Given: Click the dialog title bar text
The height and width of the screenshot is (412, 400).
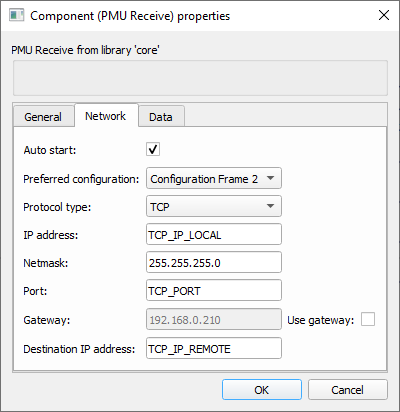Looking at the screenshot, I should click(x=130, y=16).
